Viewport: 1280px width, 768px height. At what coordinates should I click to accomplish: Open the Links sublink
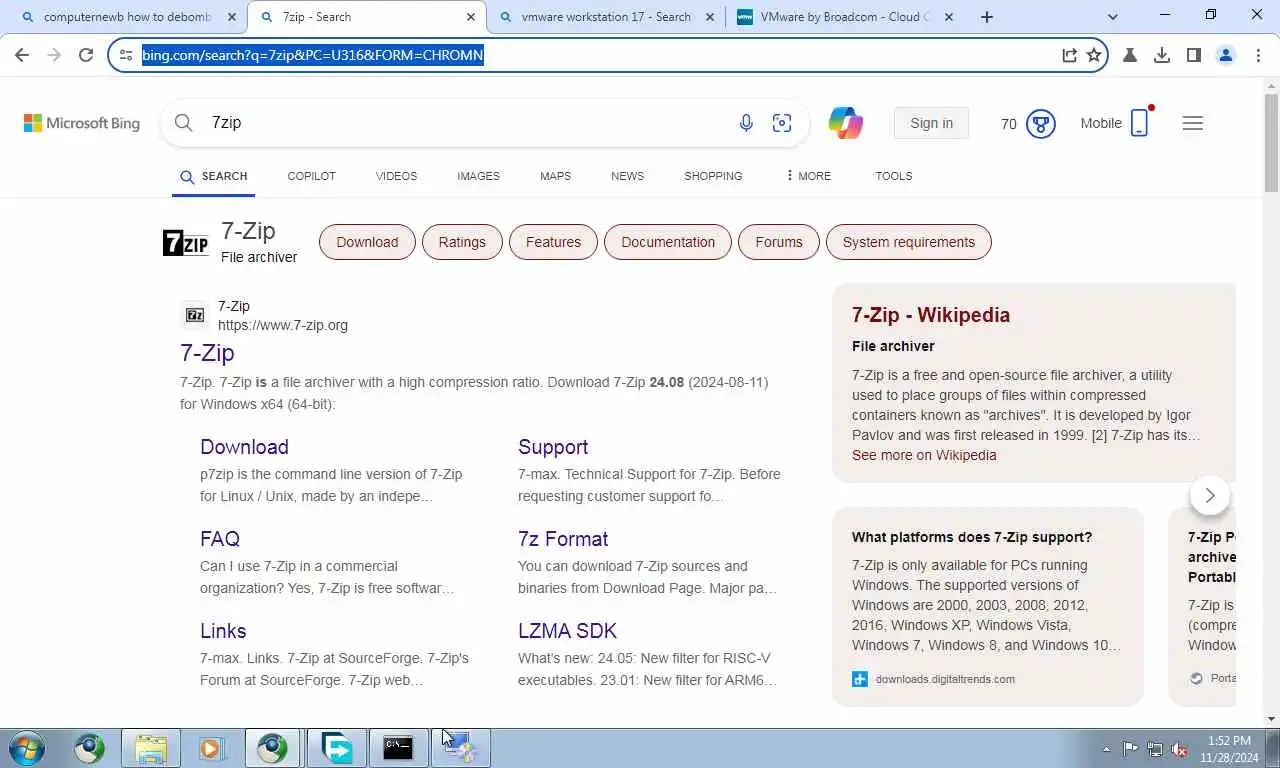coord(223,631)
